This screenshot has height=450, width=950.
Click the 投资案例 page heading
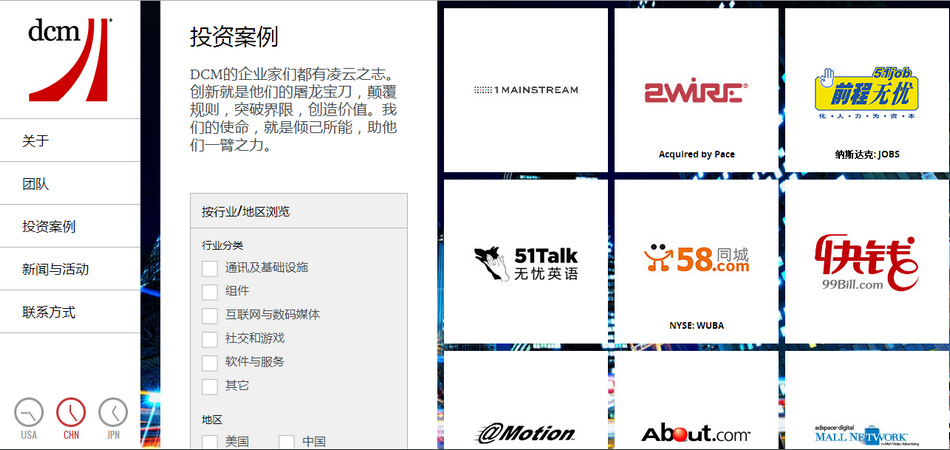coord(234,37)
